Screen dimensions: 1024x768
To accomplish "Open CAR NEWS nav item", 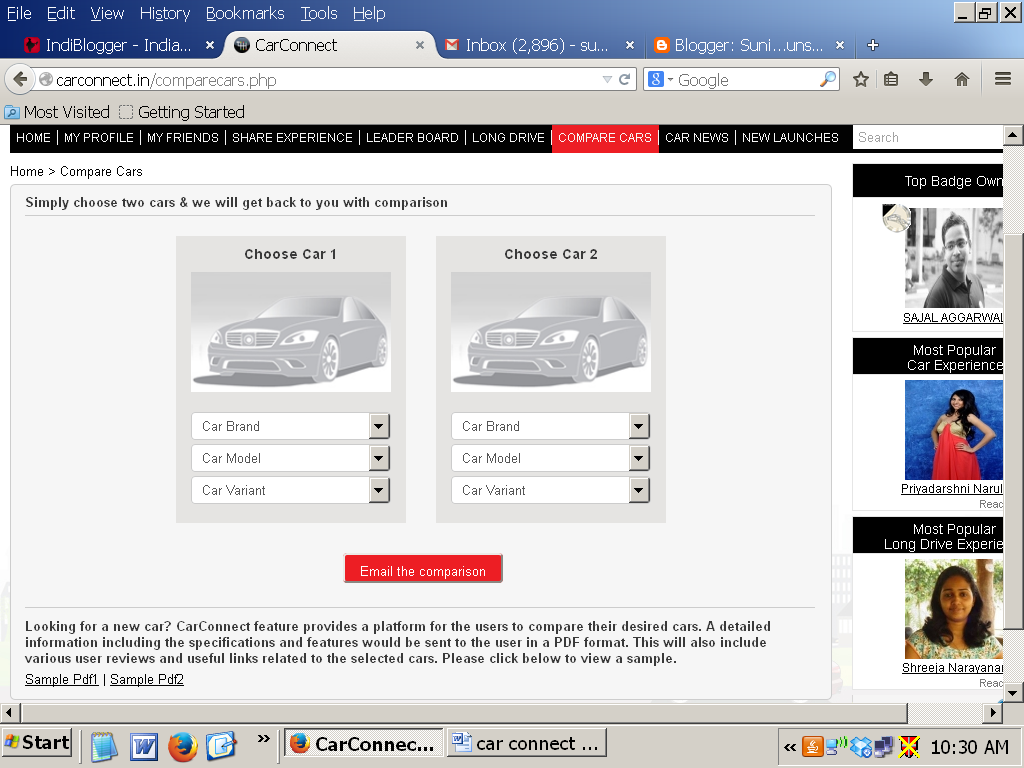I will click(697, 138).
